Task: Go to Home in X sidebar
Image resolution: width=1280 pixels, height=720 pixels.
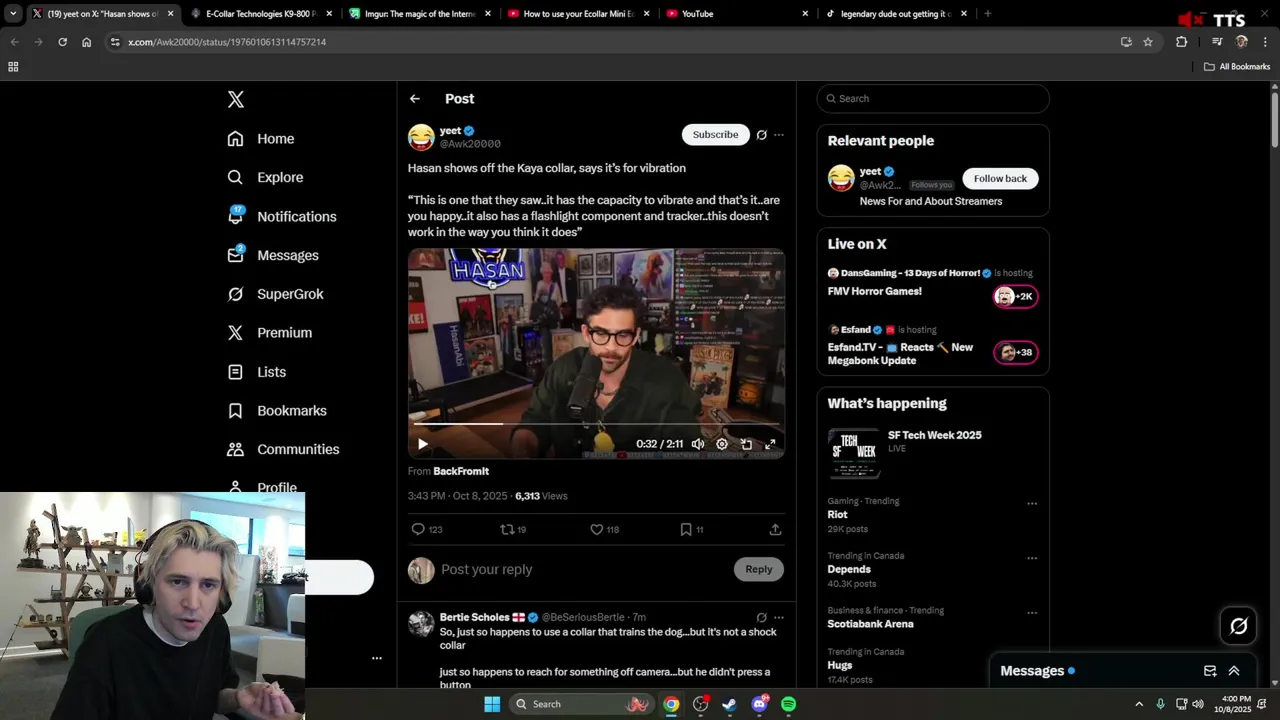Action: click(261, 139)
